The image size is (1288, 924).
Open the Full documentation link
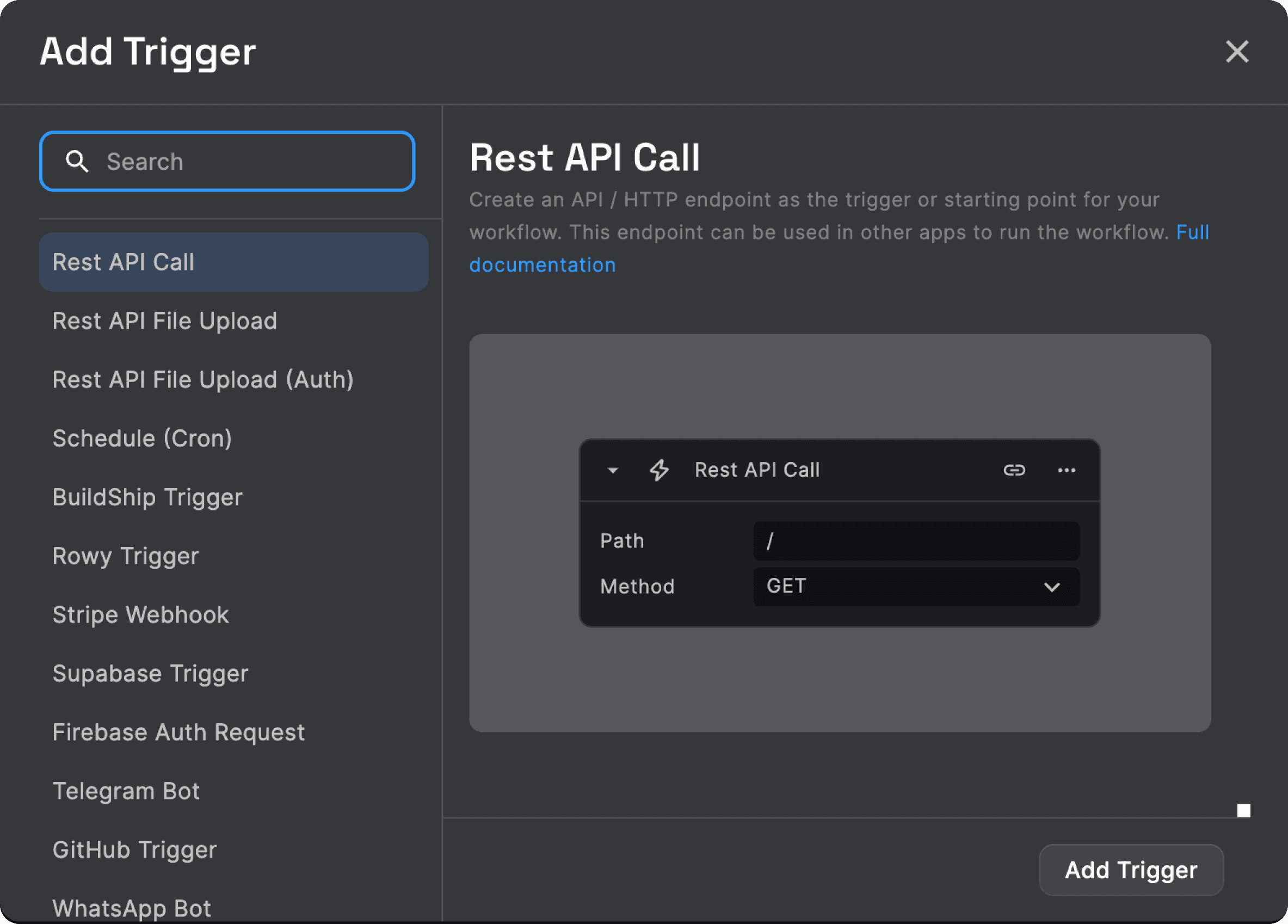click(x=543, y=264)
